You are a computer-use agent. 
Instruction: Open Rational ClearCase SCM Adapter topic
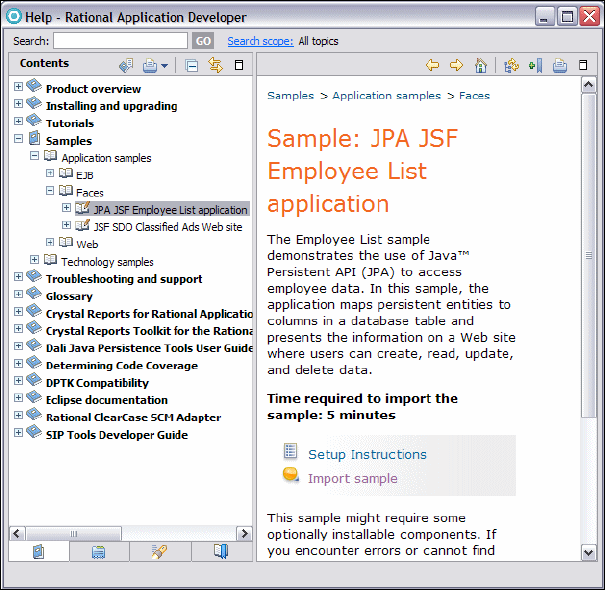[134, 417]
